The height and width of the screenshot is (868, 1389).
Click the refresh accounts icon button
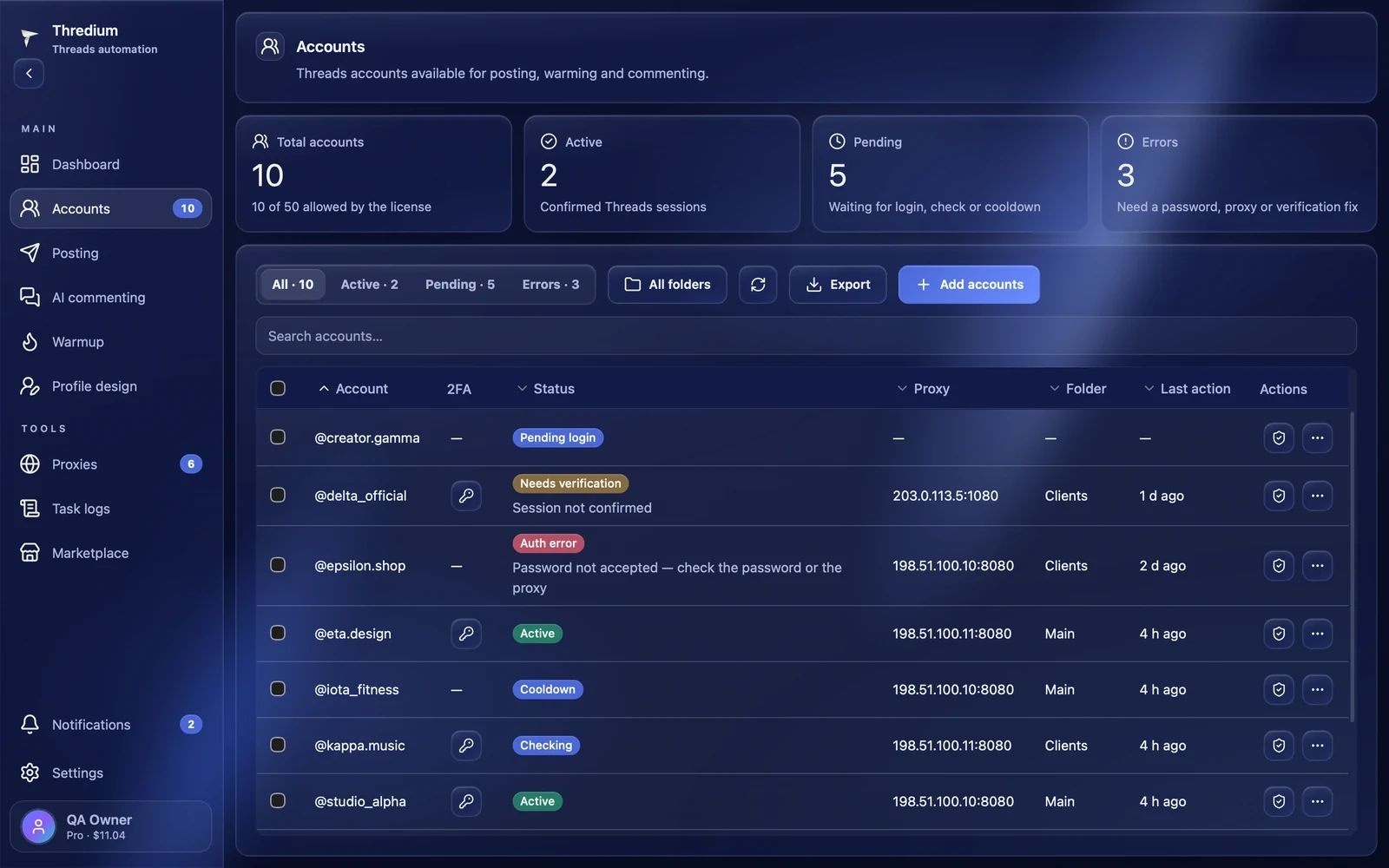pyautogui.click(x=758, y=285)
